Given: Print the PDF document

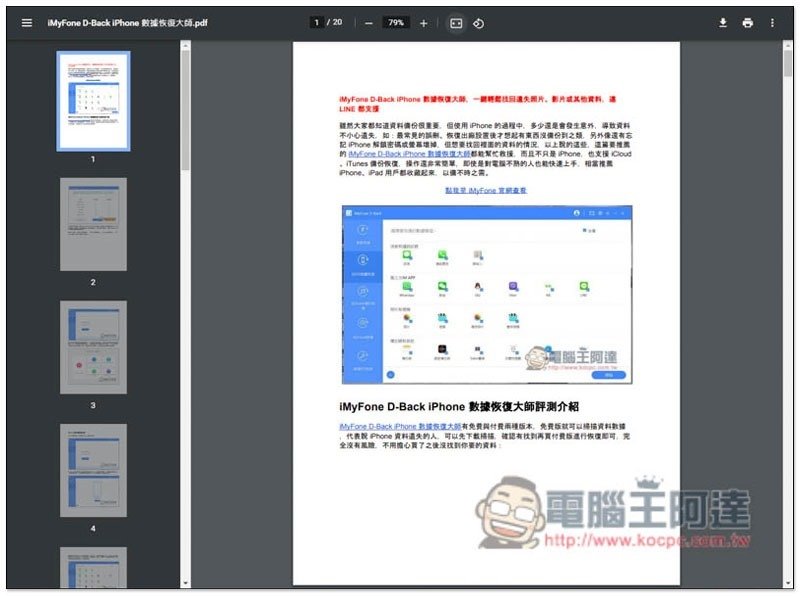Looking at the screenshot, I should pyautogui.click(x=747, y=23).
